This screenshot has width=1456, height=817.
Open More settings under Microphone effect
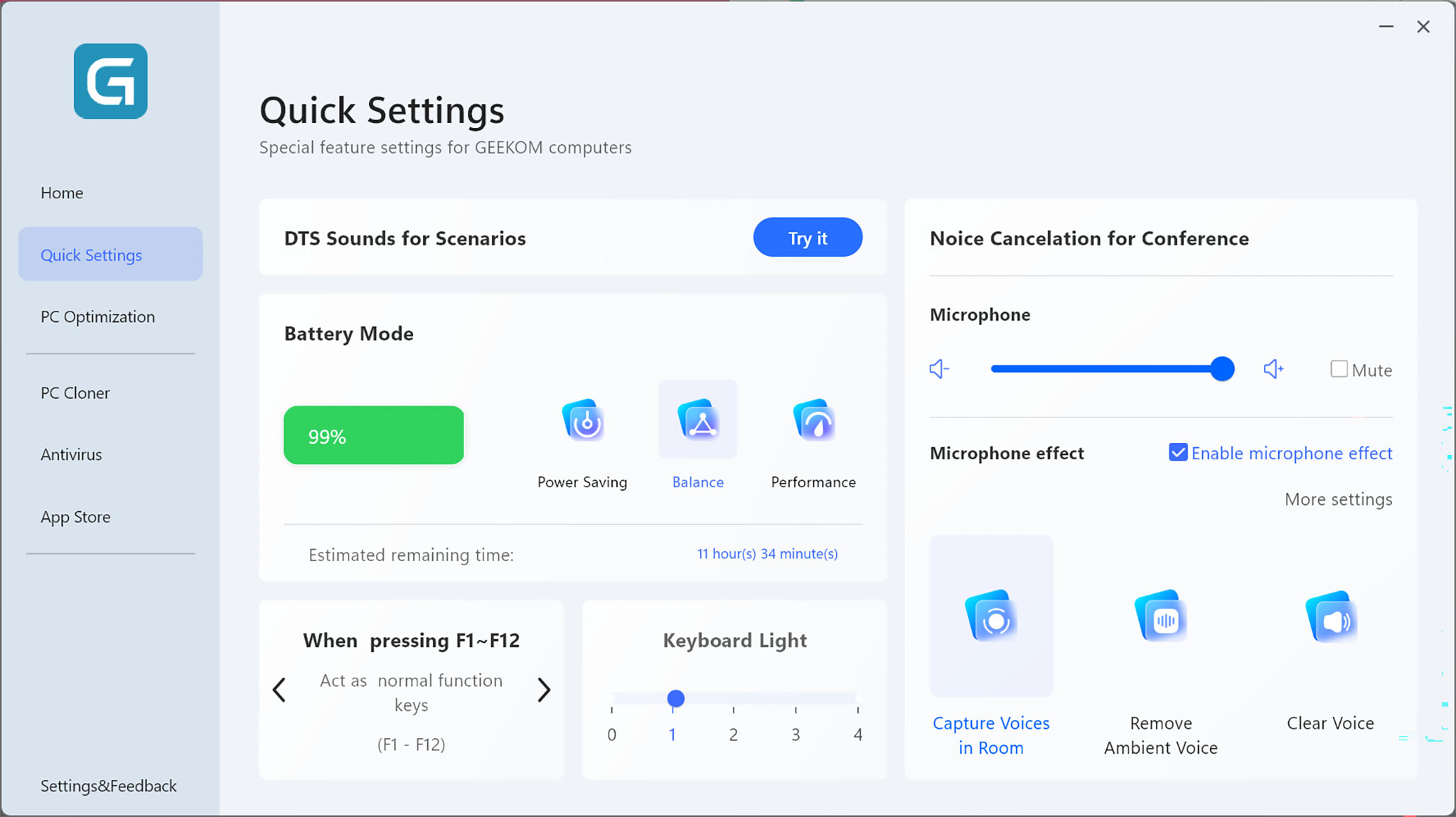pos(1339,499)
